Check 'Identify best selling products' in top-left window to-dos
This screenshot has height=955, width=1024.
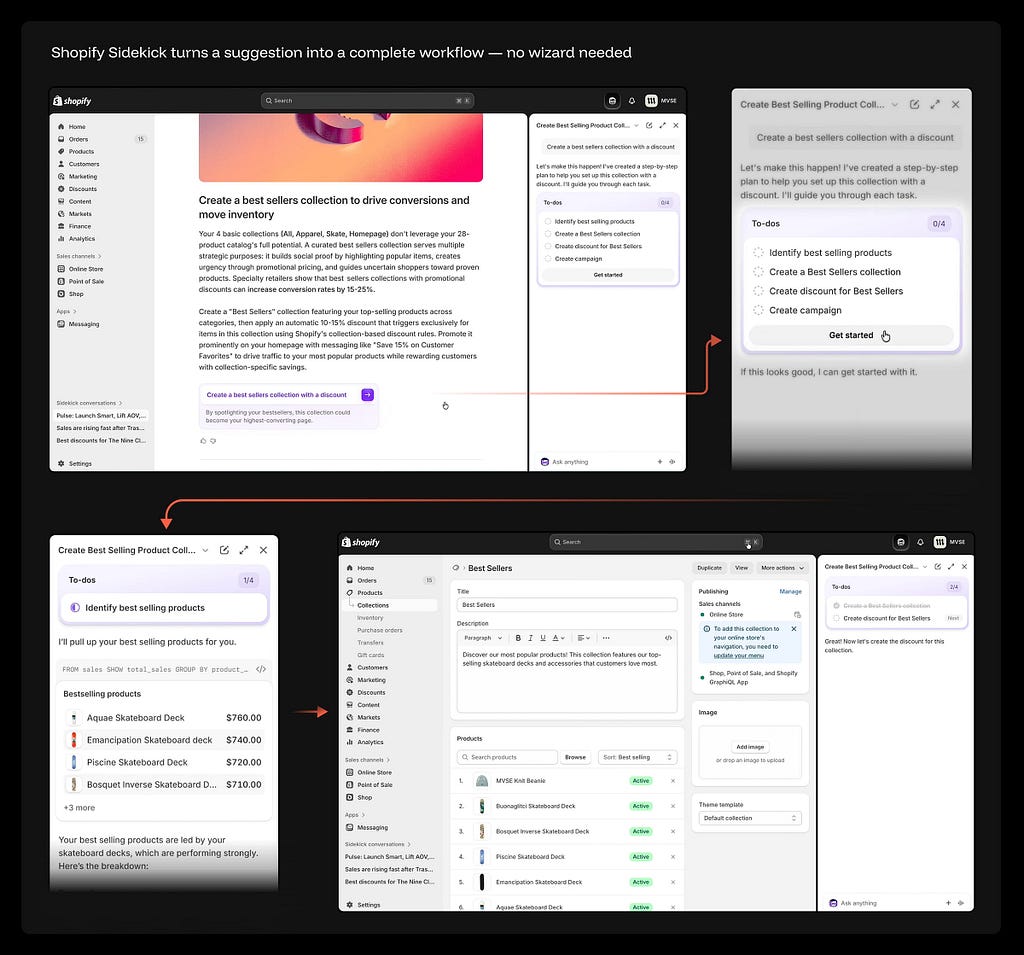[547, 221]
